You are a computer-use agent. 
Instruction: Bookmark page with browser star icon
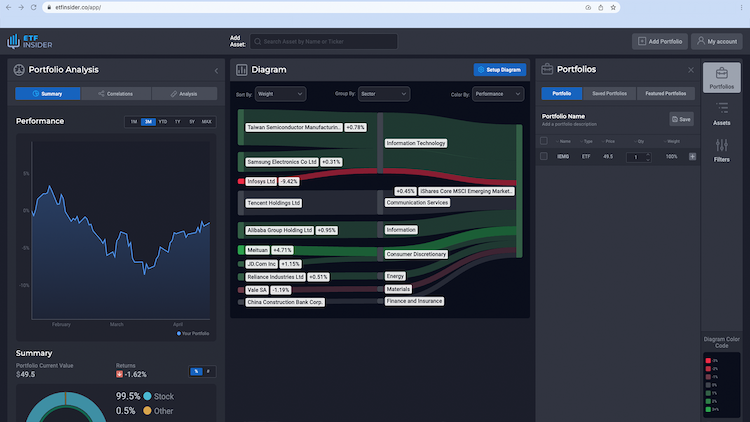coord(613,8)
